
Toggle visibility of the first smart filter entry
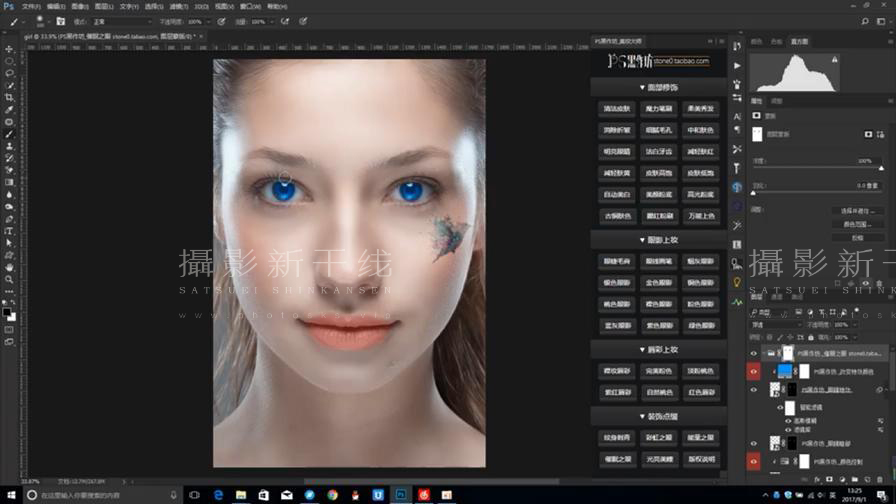(x=788, y=421)
